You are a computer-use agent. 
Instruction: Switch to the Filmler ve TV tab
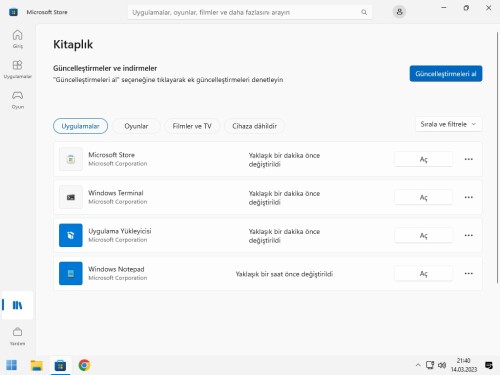192,126
